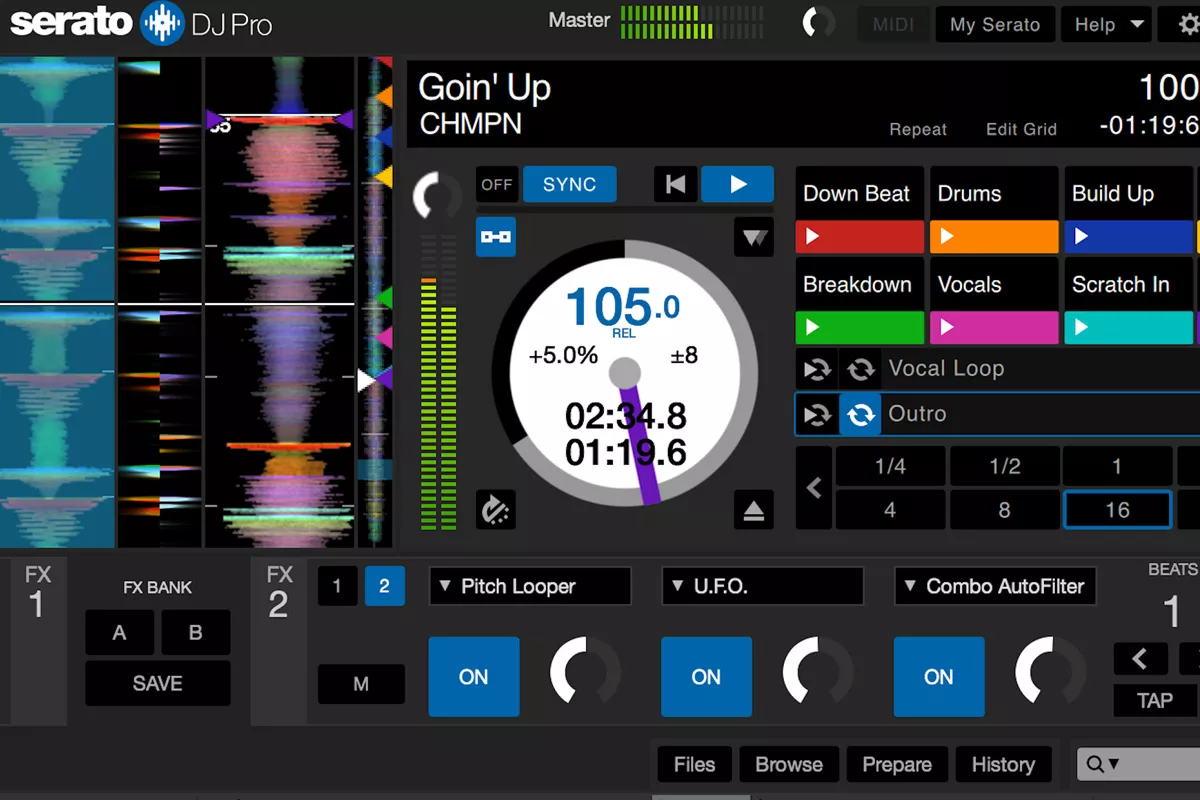1200x800 pixels.
Task: Click the library search field
Action: pos(1140,764)
